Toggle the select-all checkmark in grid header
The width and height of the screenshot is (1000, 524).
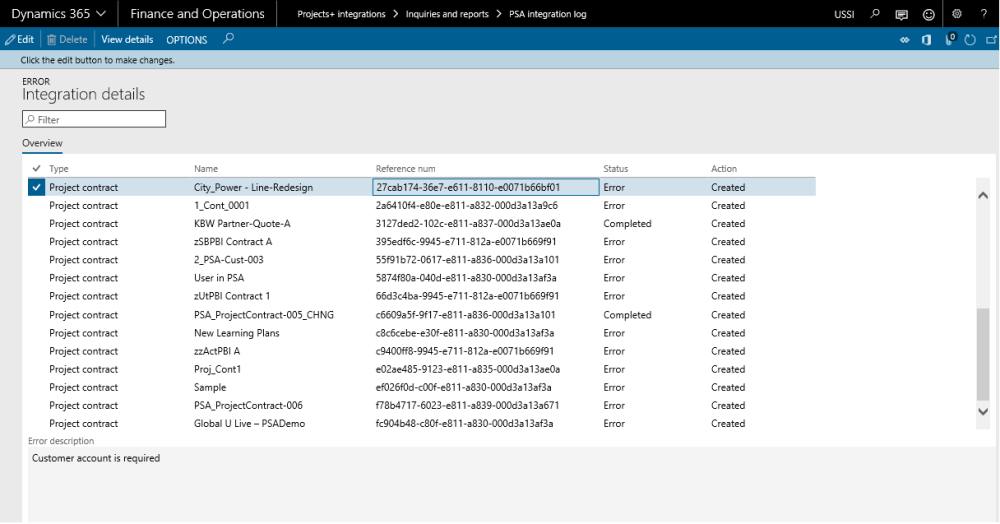[37, 168]
